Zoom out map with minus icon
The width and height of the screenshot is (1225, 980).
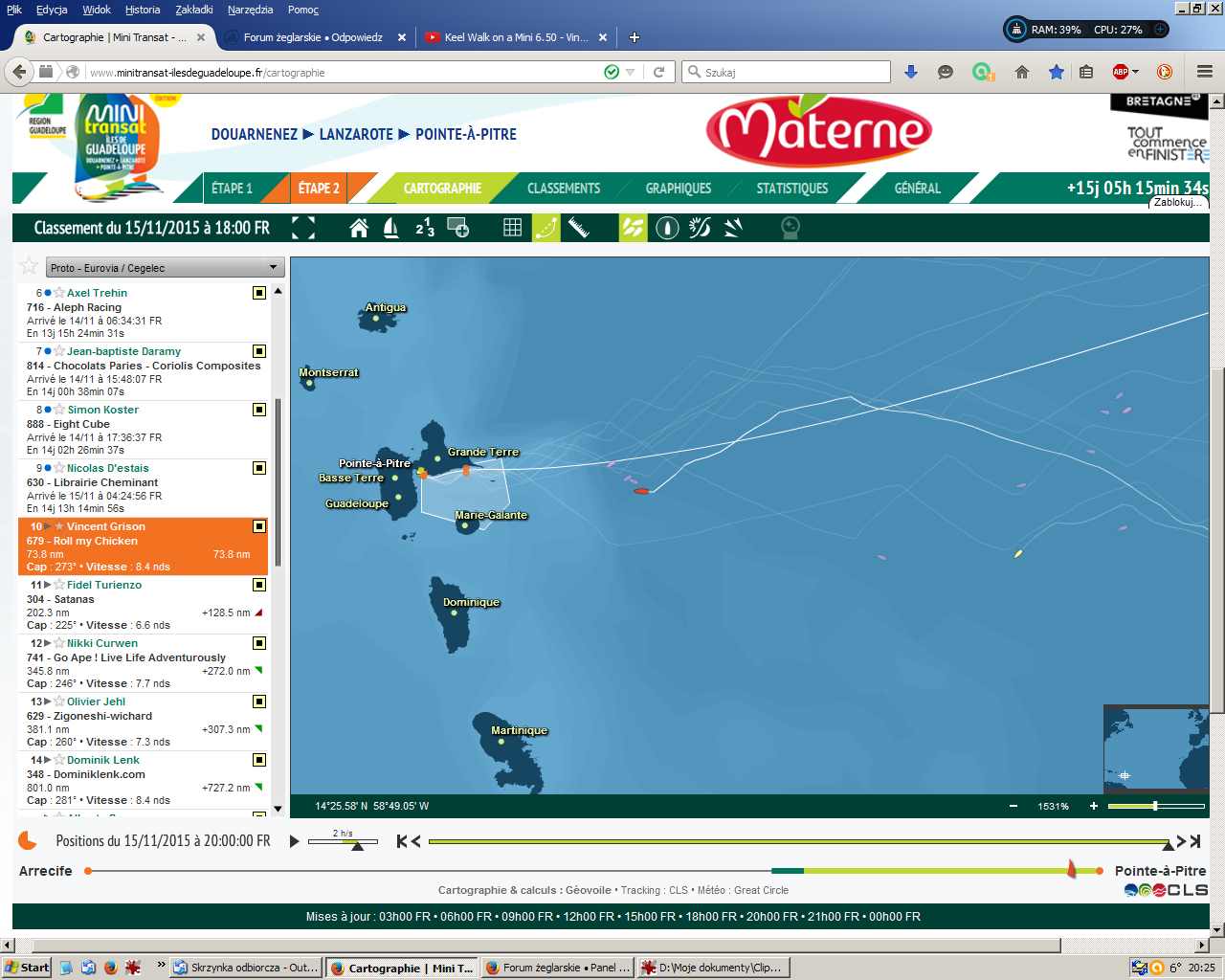(x=1013, y=806)
